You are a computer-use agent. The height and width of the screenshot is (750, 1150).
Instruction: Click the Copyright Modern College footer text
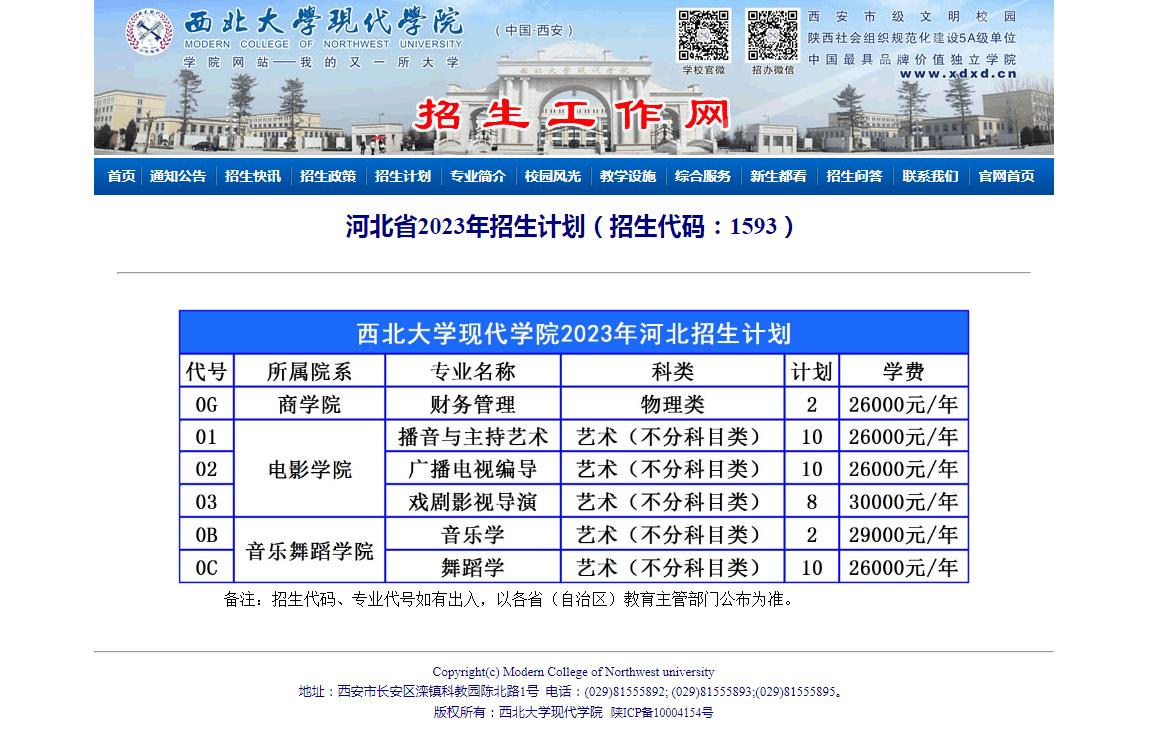point(574,672)
